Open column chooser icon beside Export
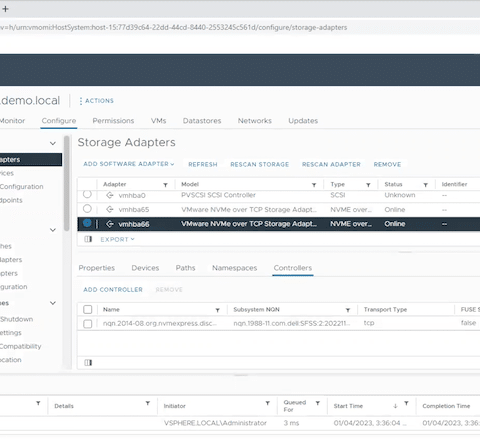Viewport: 480px width, 445px height. pyautogui.click(x=88, y=239)
